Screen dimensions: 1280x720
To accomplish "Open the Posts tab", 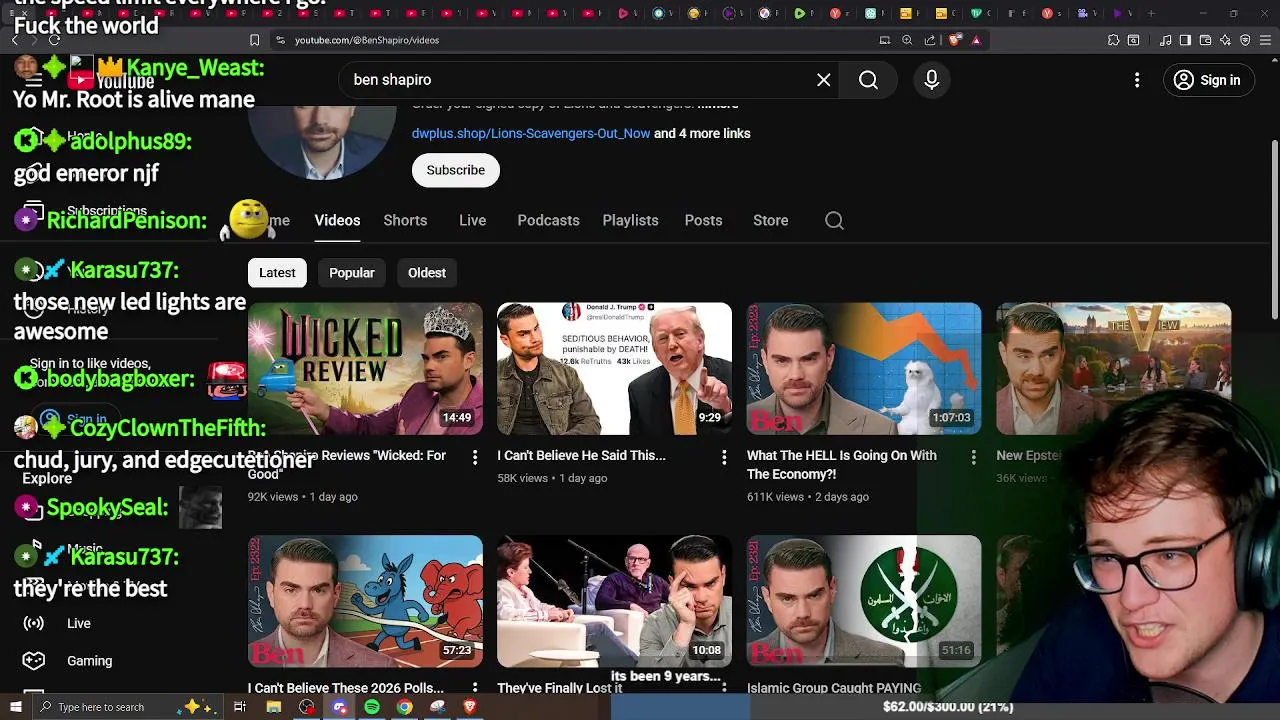I will click(x=703, y=220).
